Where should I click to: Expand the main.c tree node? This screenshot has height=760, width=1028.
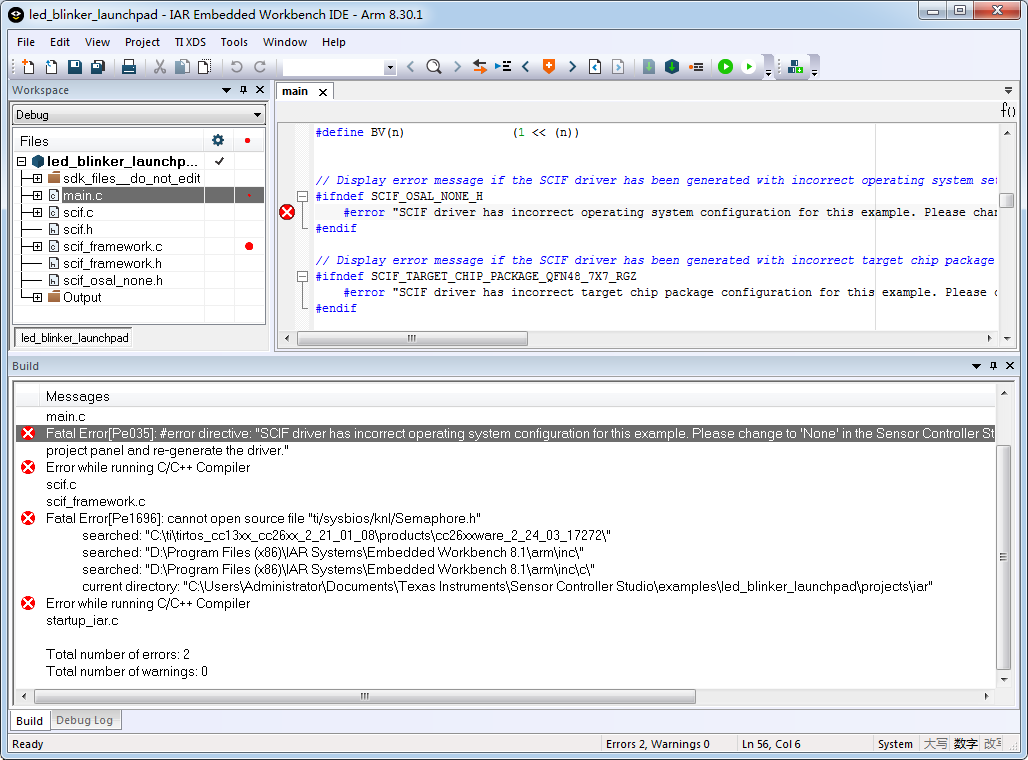pyautogui.click(x=37, y=195)
